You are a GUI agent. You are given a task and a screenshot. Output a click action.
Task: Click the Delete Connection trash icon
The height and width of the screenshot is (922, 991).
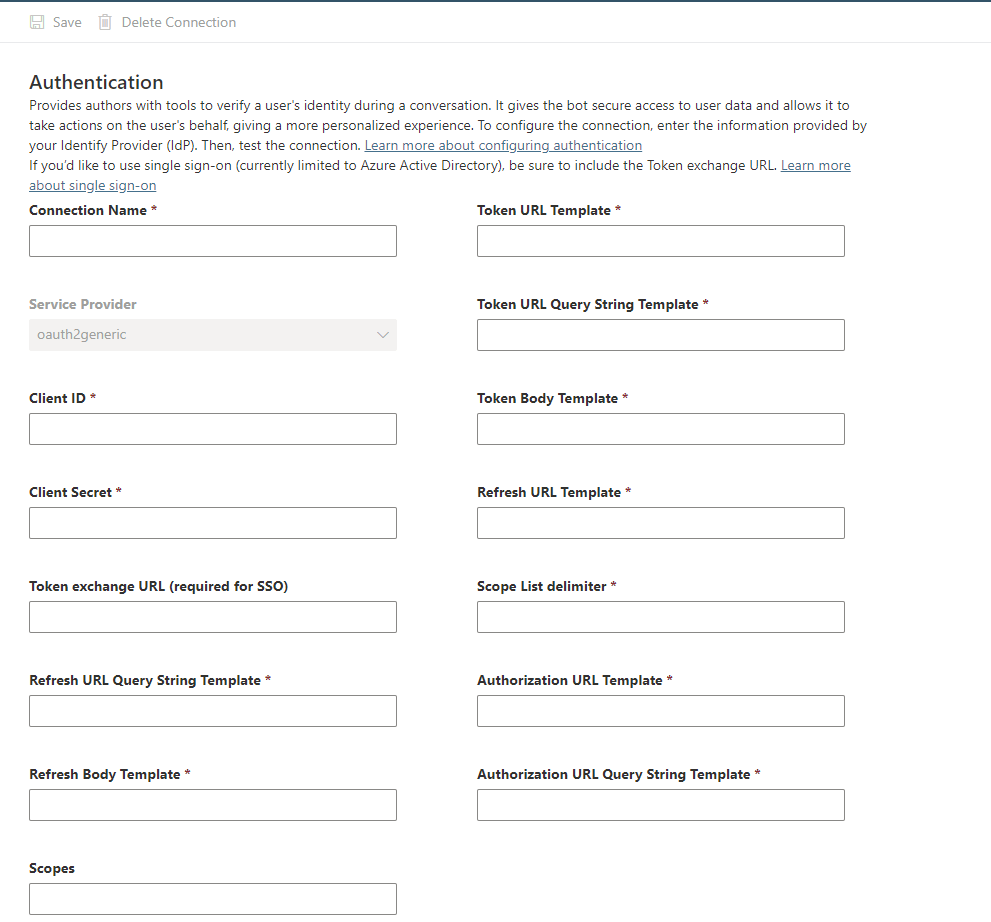[x=105, y=22]
